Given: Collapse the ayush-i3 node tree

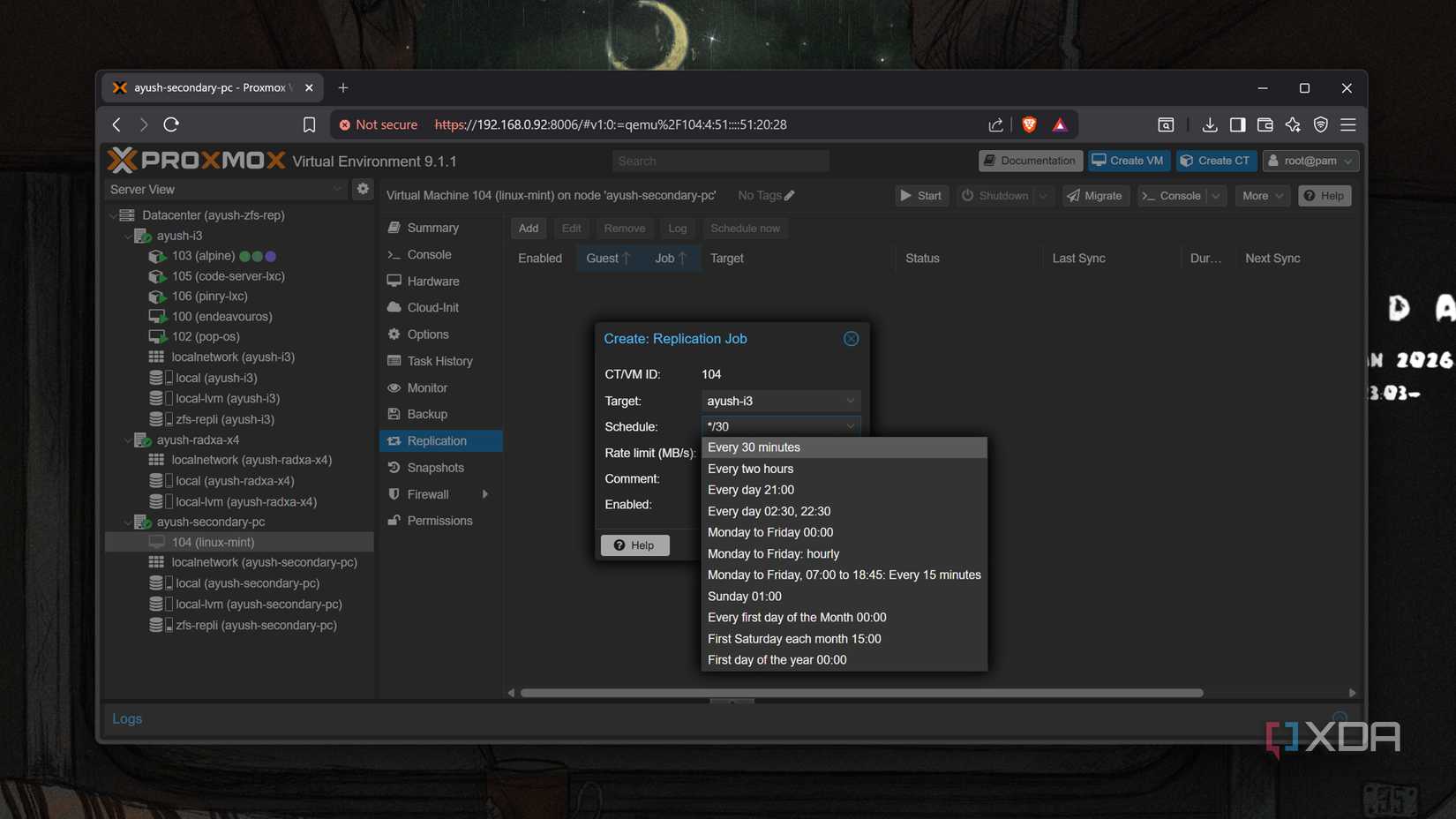Looking at the screenshot, I should click(x=128, y=236).
